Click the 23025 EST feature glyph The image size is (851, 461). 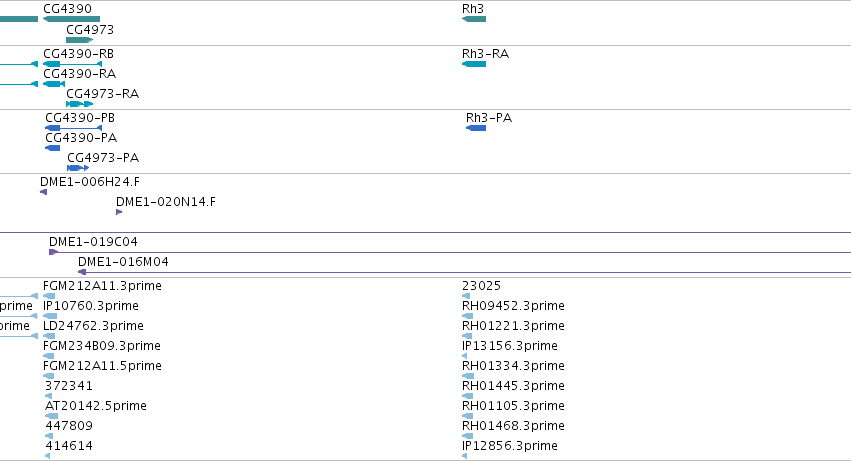click(466, 296)
